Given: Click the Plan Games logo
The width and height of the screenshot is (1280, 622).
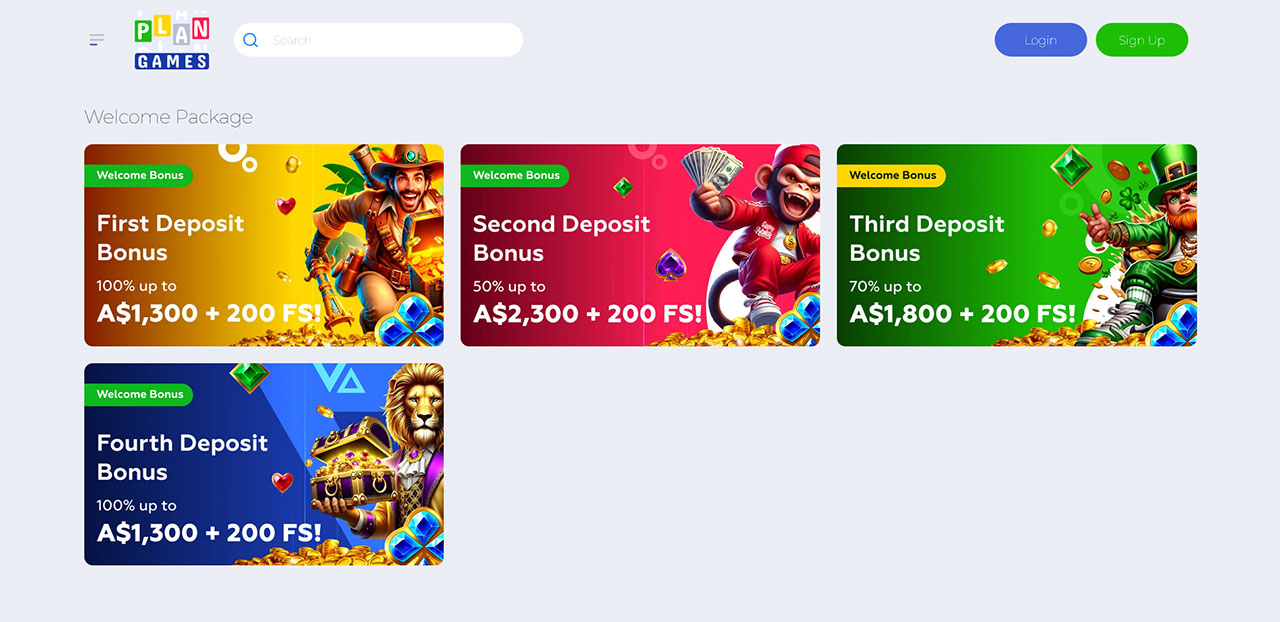Looking at the screenshot, I should pyautogui.click(x=172, y=40).
